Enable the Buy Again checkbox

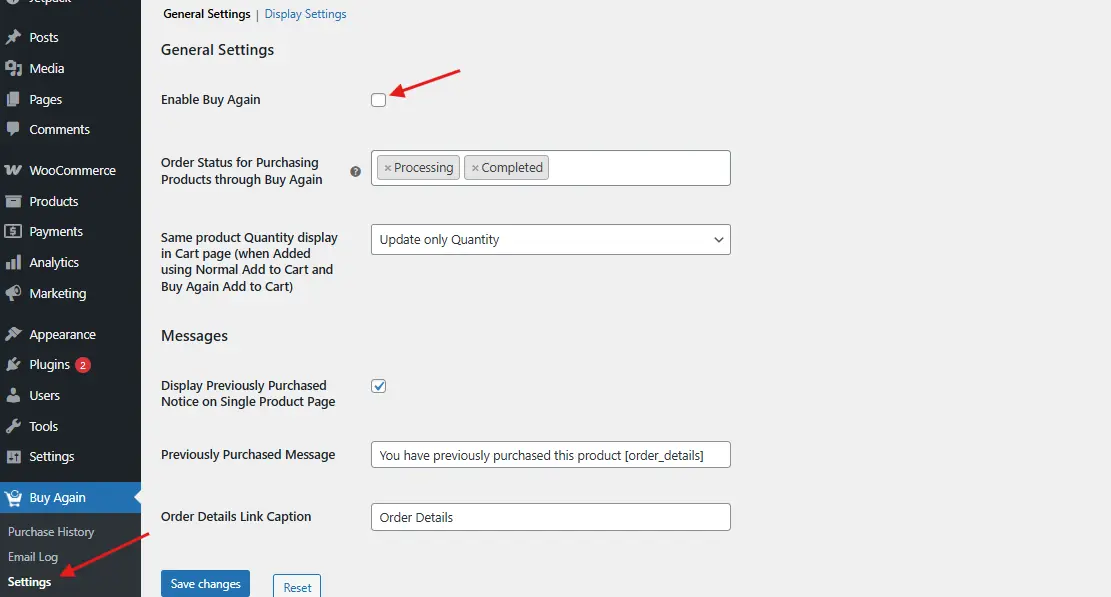pyautogui.click(x=378, y=100)
